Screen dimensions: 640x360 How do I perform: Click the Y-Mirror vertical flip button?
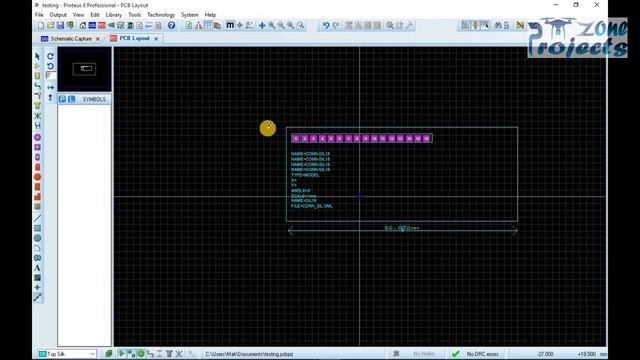(x=50, y=98)
